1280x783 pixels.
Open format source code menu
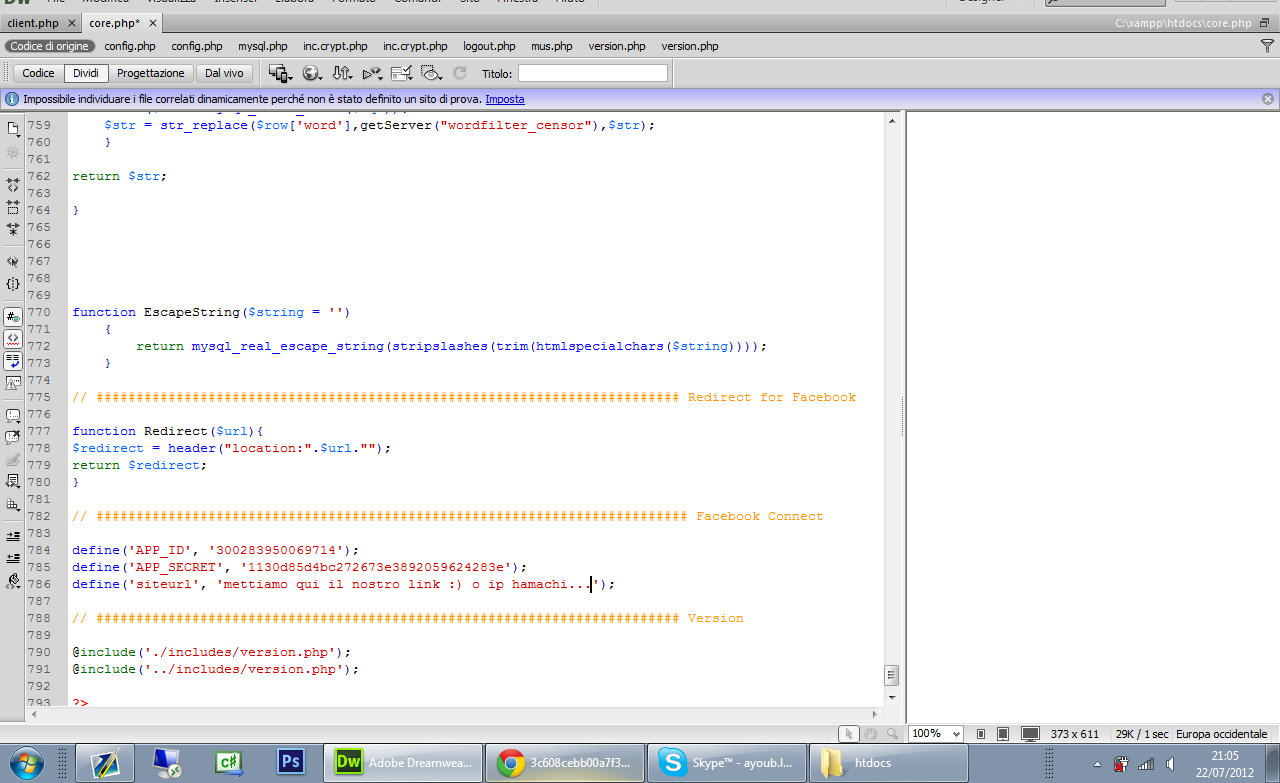[x=13, y=580]
